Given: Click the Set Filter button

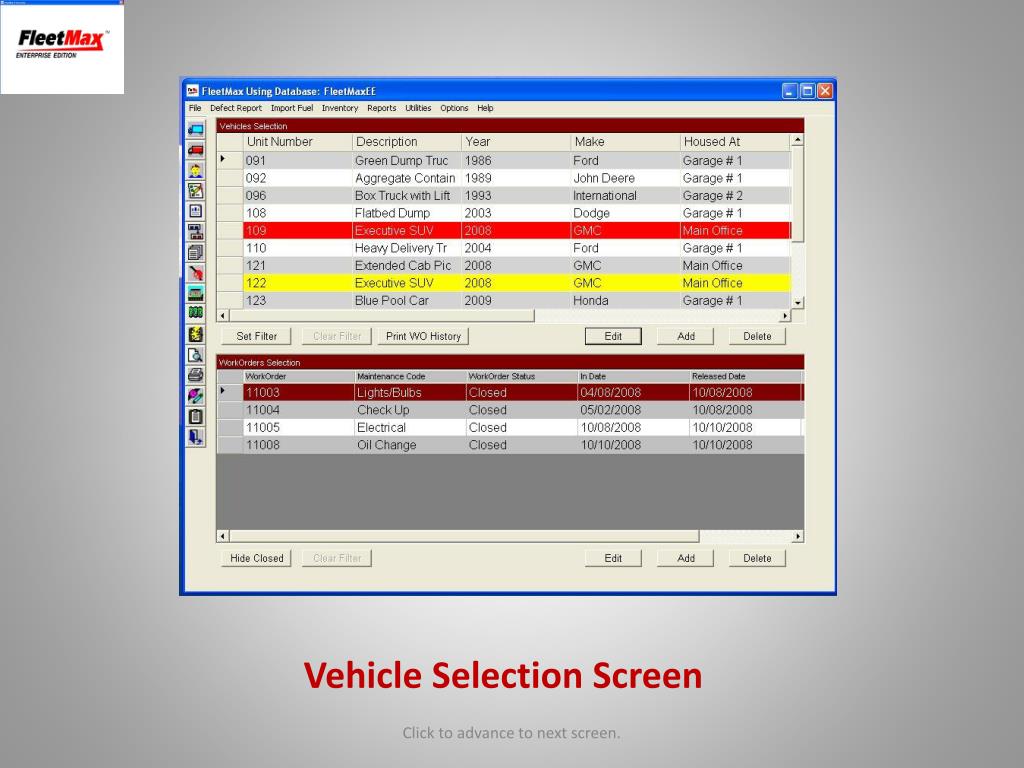Looking at the screenshot, I should [x=256, y=336].
